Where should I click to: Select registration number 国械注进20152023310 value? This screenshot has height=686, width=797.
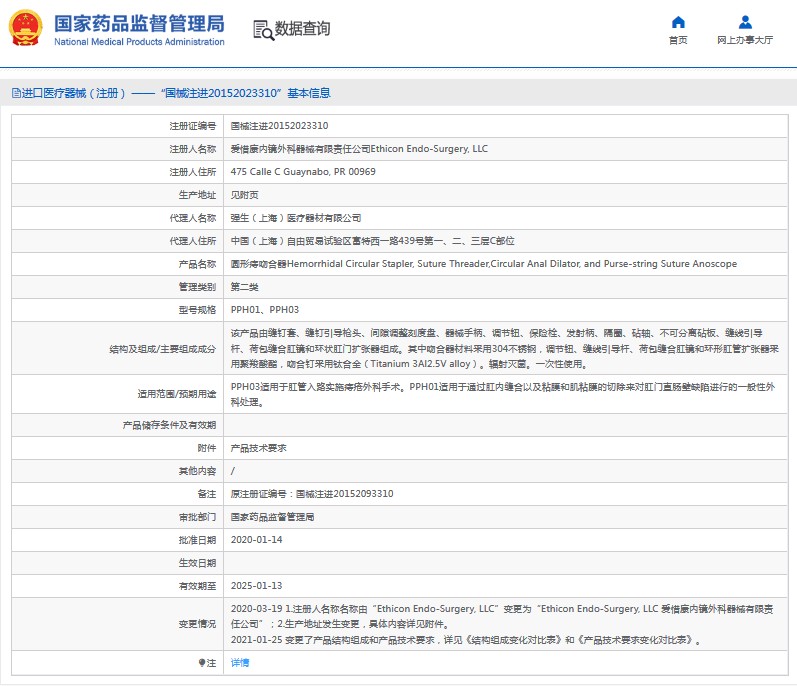pyautogui.click(x=279, y=126)
